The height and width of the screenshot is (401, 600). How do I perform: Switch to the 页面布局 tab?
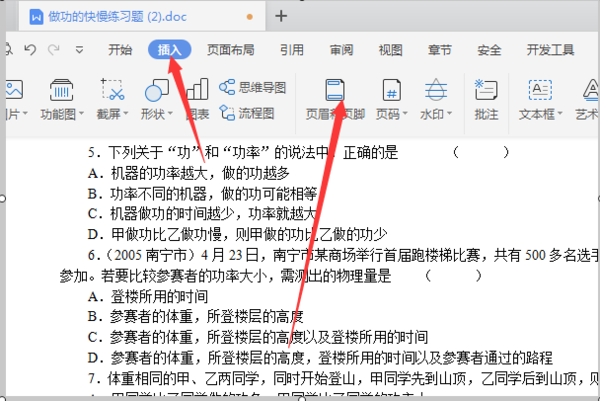231,50
